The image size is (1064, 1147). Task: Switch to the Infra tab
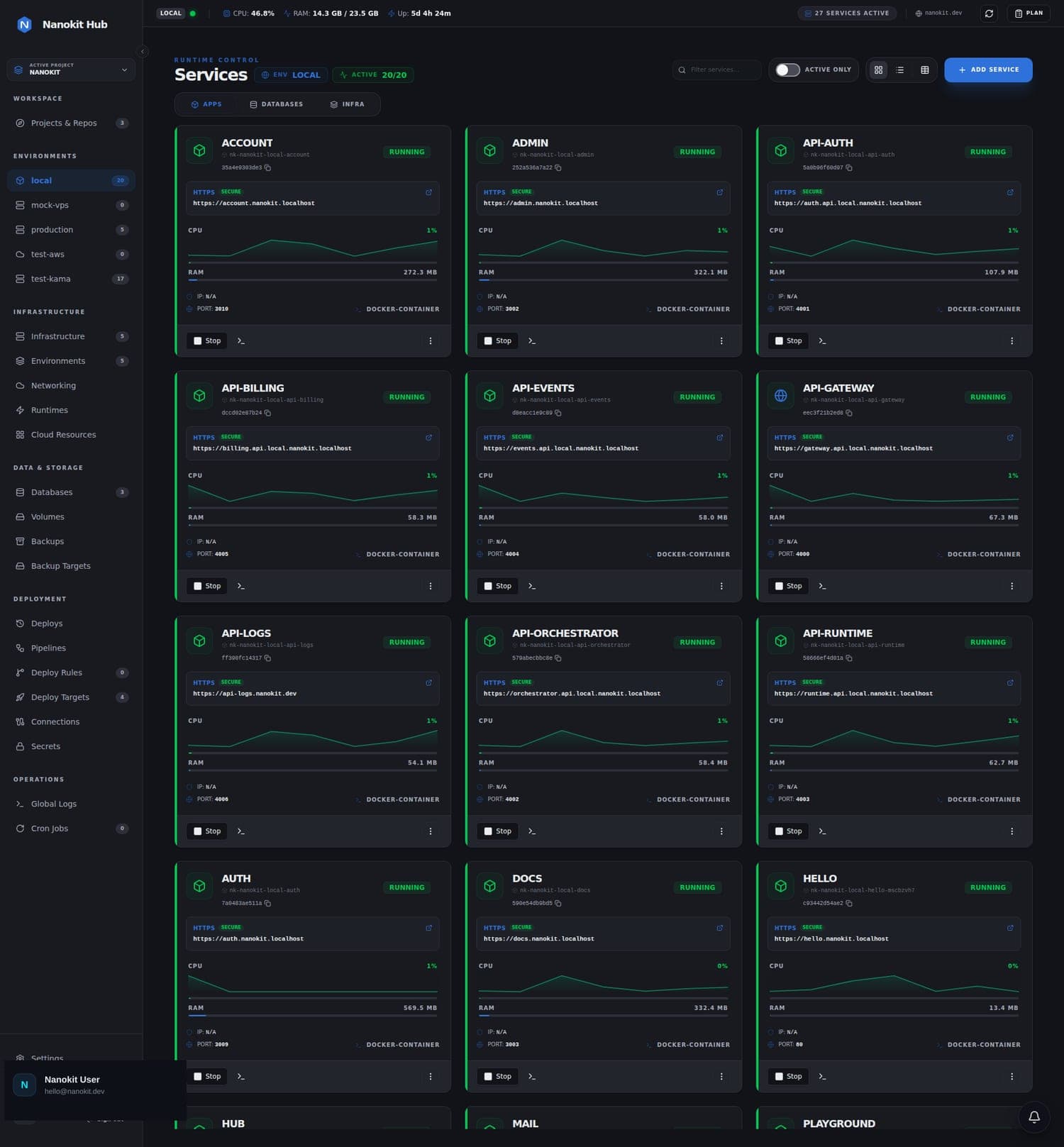pyautogui.click(x=348, y=104)
